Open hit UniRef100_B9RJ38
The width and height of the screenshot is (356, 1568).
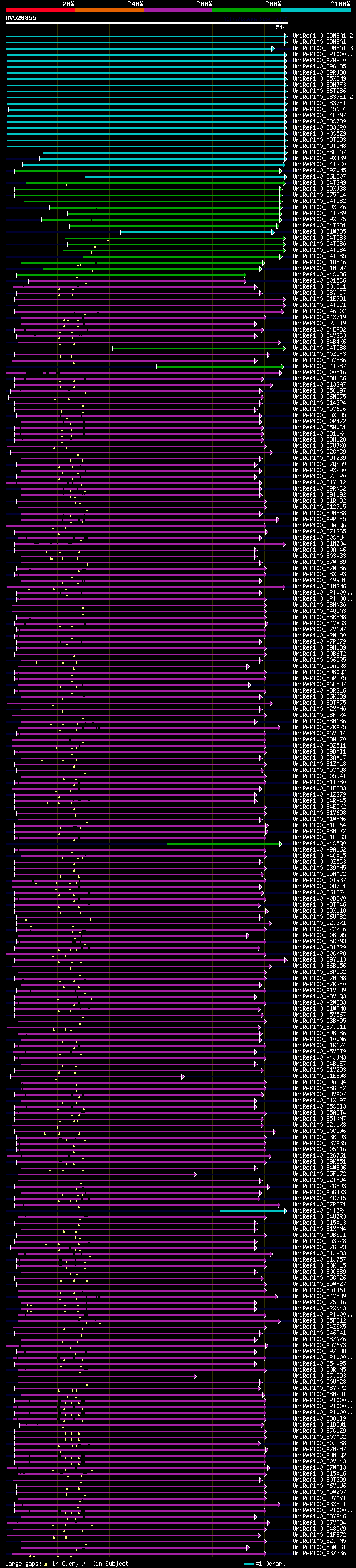coord(319,72)
